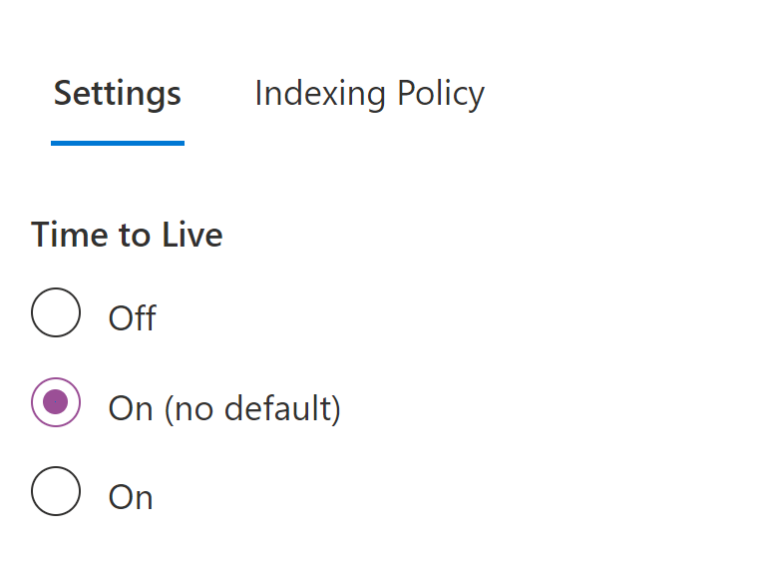Screen dimensions: 768x564
Task: Select the Indexing Policy tab label
Action: coord(369,93)
